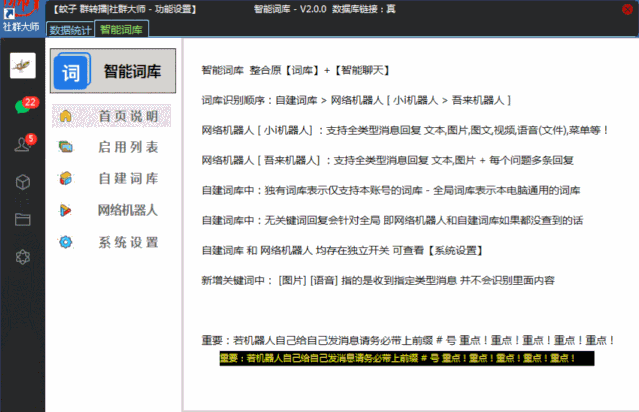
Task: Click the black 重要：若机器人 text line
Action: (x=408, y=340)
